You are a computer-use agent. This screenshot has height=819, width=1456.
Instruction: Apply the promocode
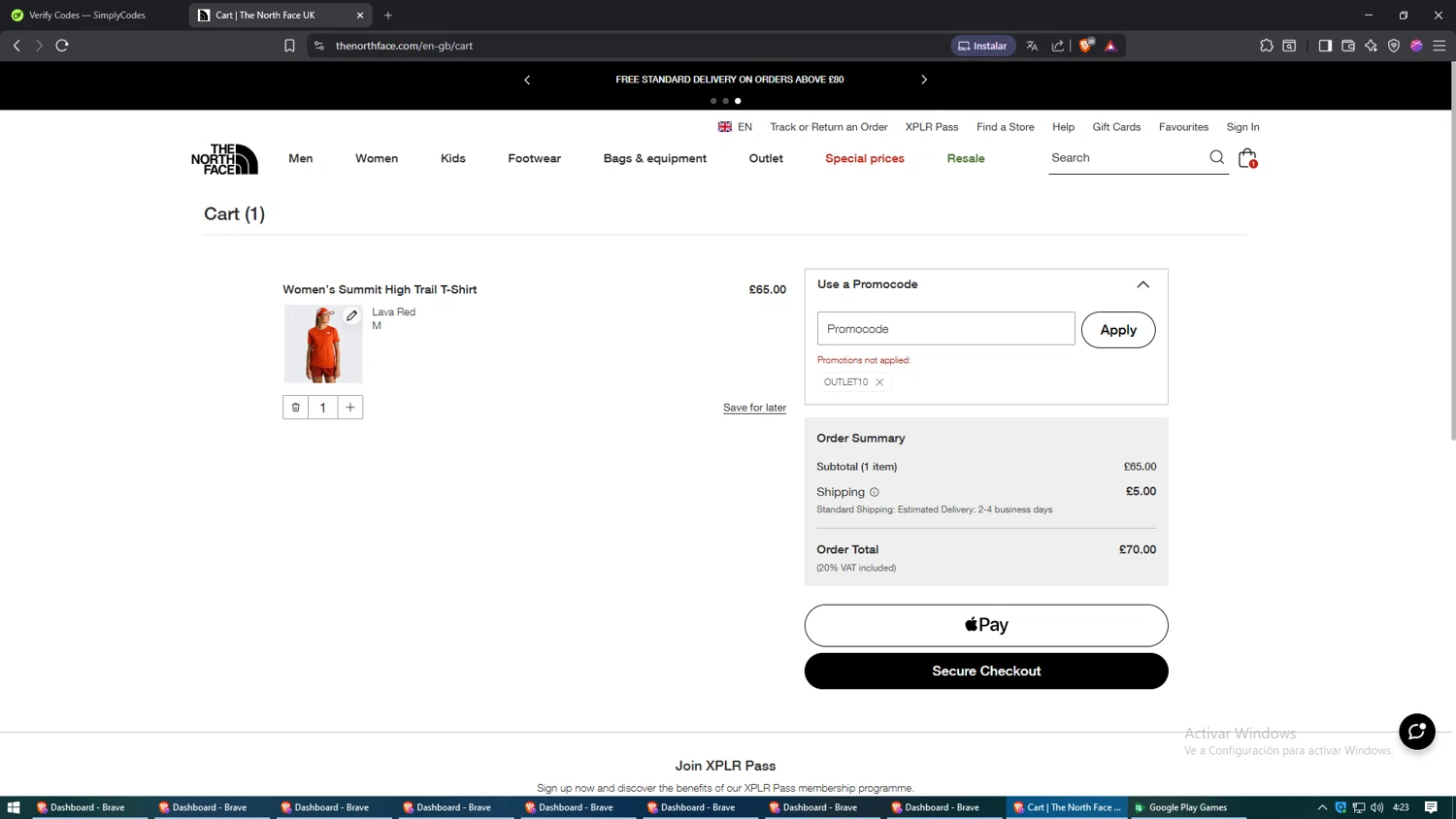coord(1118,330)
